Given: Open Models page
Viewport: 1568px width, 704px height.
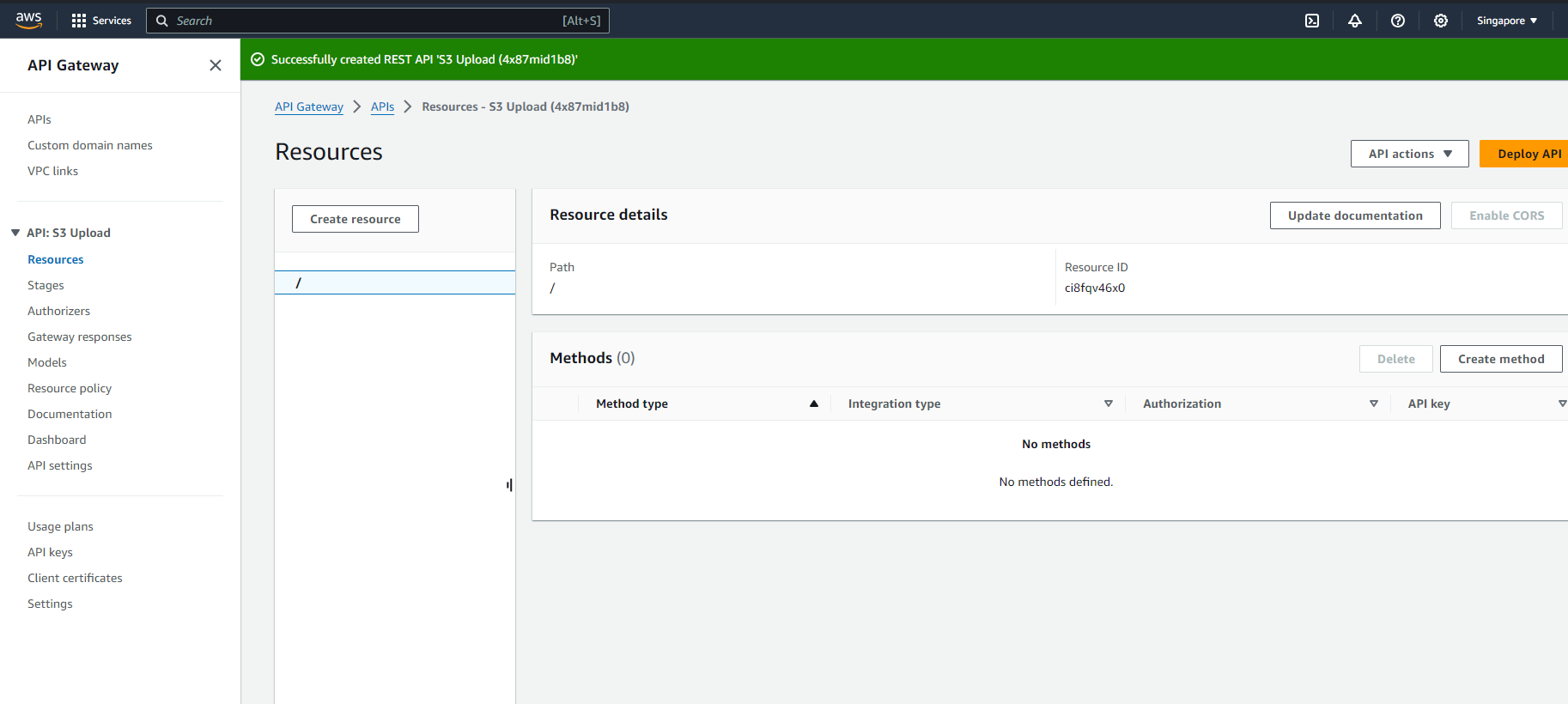Looking at the screenshot, I should (x=47, y=362).
